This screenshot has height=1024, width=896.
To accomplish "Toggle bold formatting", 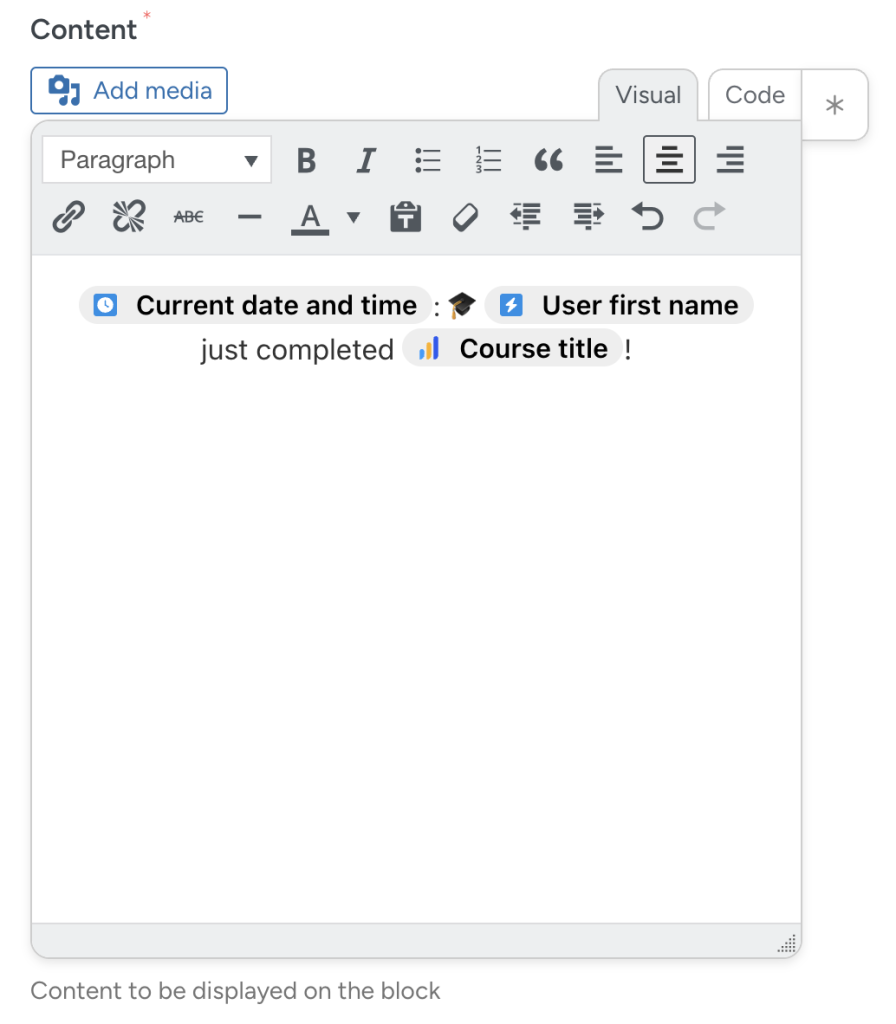I will [306, 159].
